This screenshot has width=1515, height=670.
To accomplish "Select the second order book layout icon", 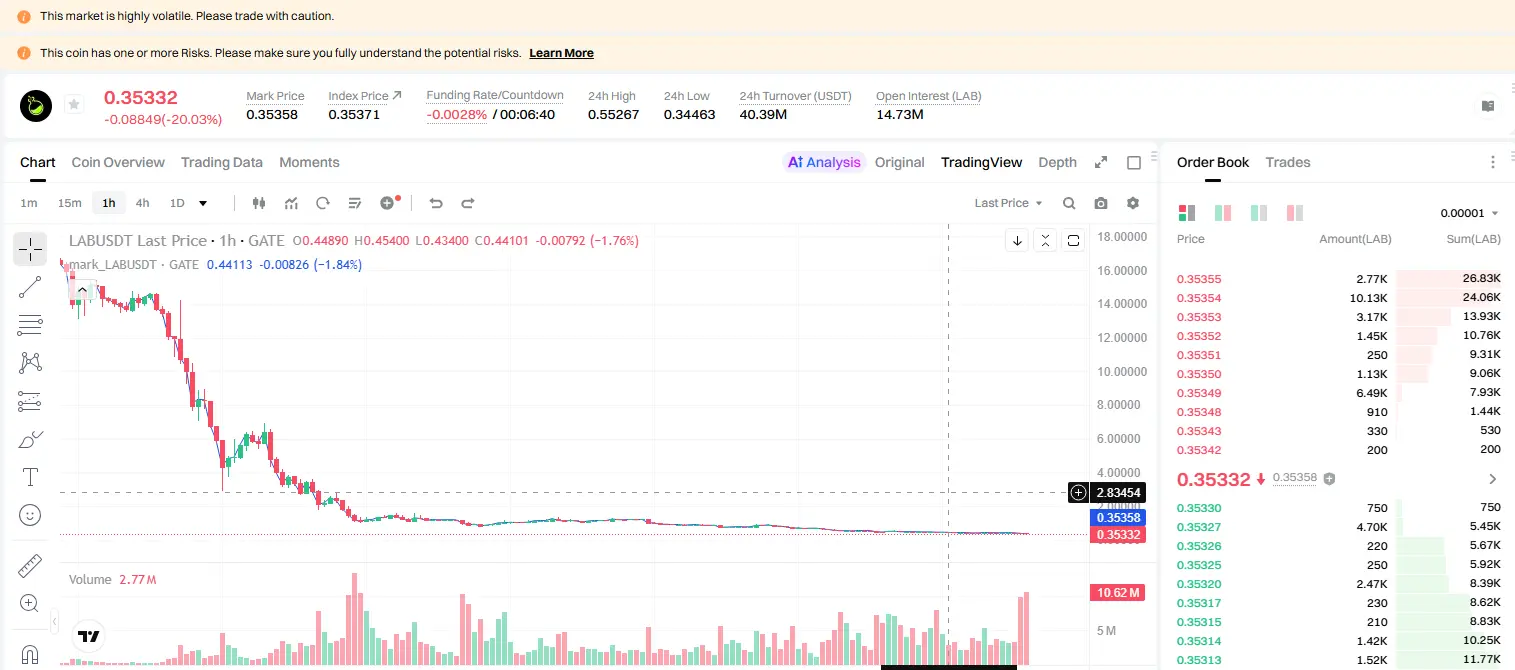I will pos(1223,213).
